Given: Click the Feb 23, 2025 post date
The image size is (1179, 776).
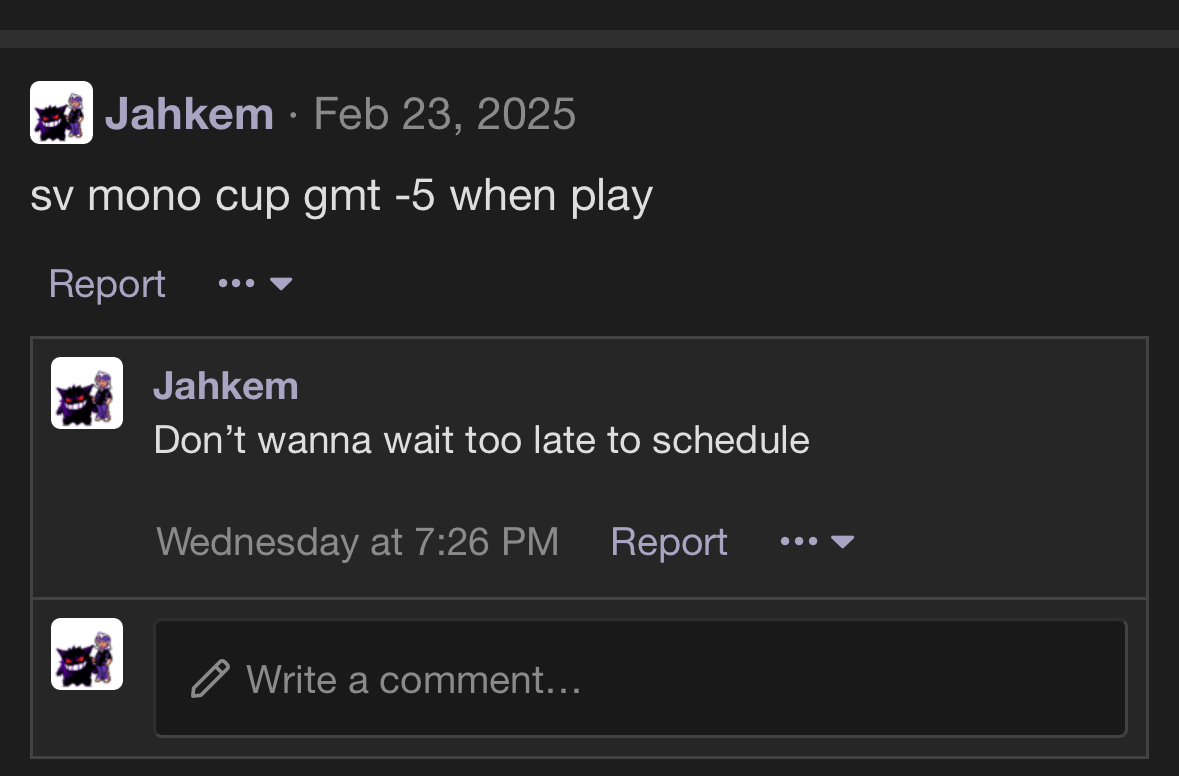Looking at the screenshot, I should 444,114.
